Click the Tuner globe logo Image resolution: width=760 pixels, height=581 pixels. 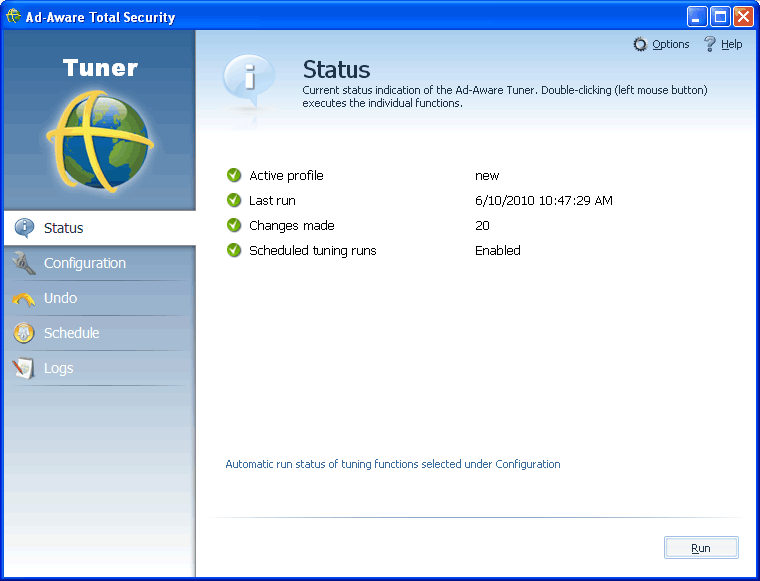coord(100,141)
